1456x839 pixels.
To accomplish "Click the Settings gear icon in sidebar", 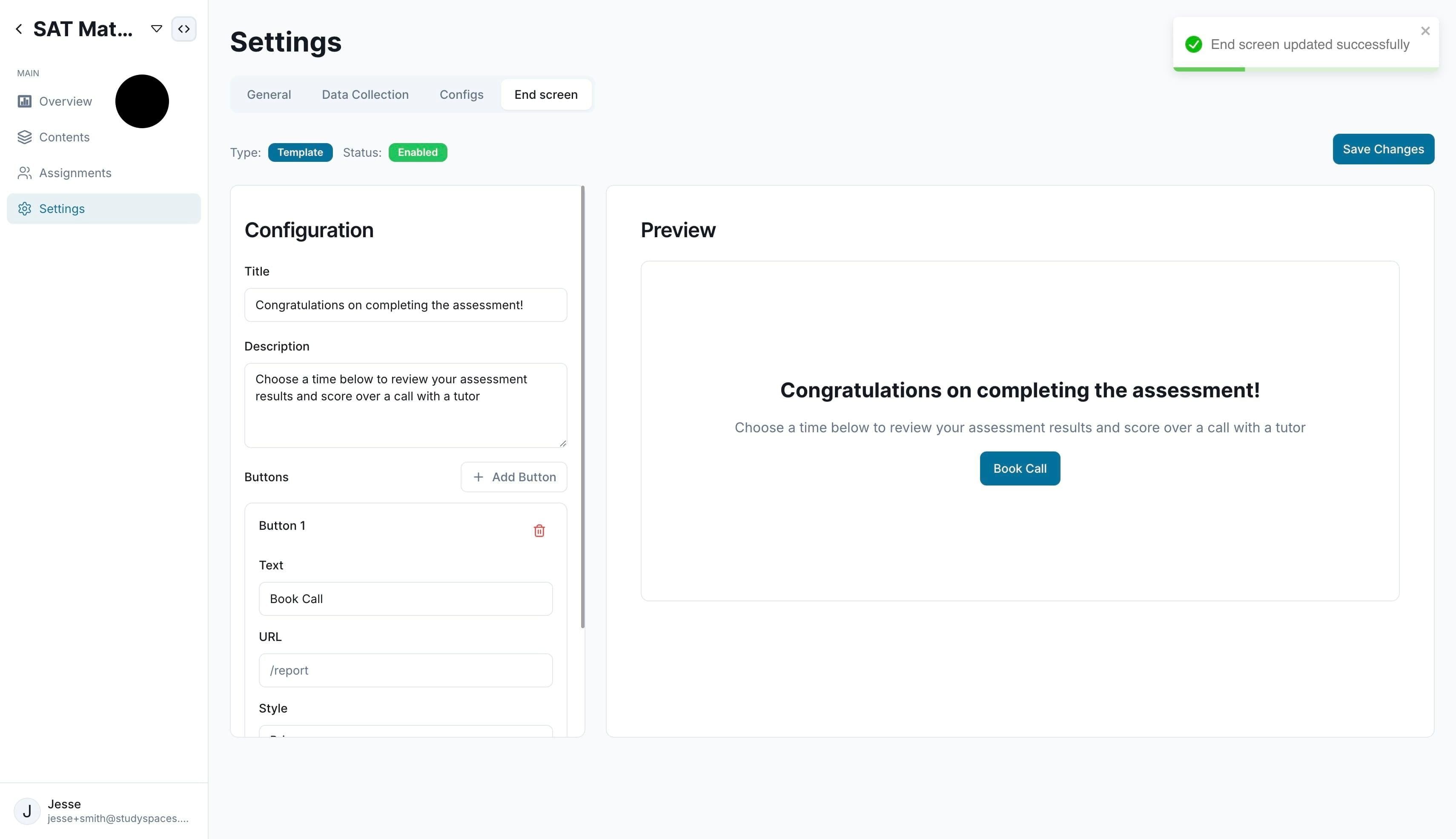I will pos(24,209).
